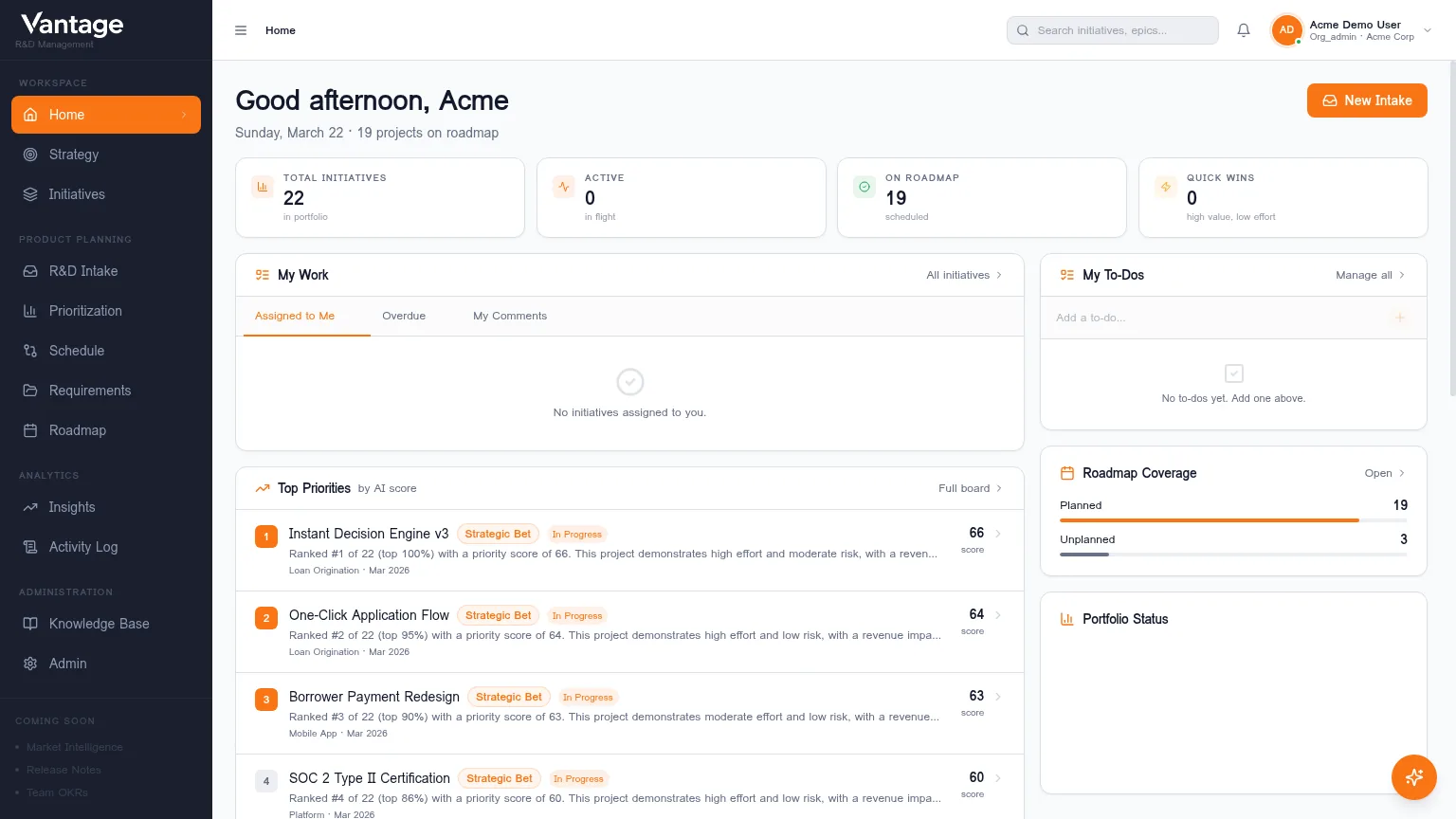Open the notifications bell
Image resolution: width=1456 pixels, height=819 pixels.
pyautogui.click(x=1244, y=30)
